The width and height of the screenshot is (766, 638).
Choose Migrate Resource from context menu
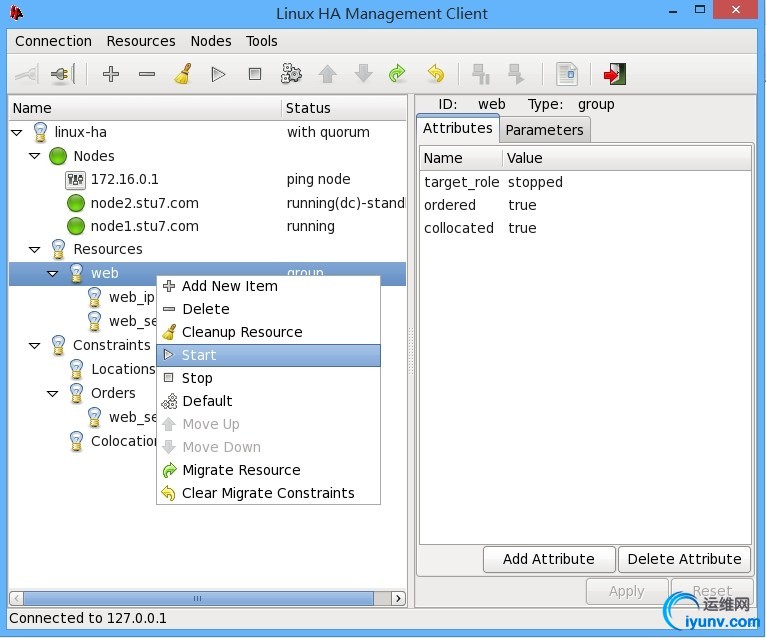coord(268,470)
